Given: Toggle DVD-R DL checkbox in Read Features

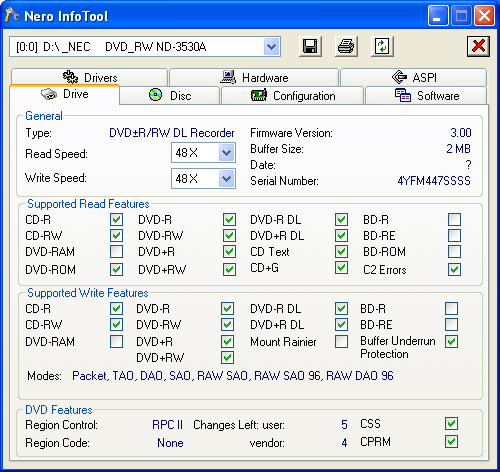Looking at the screenshot, I should point(341,220).
